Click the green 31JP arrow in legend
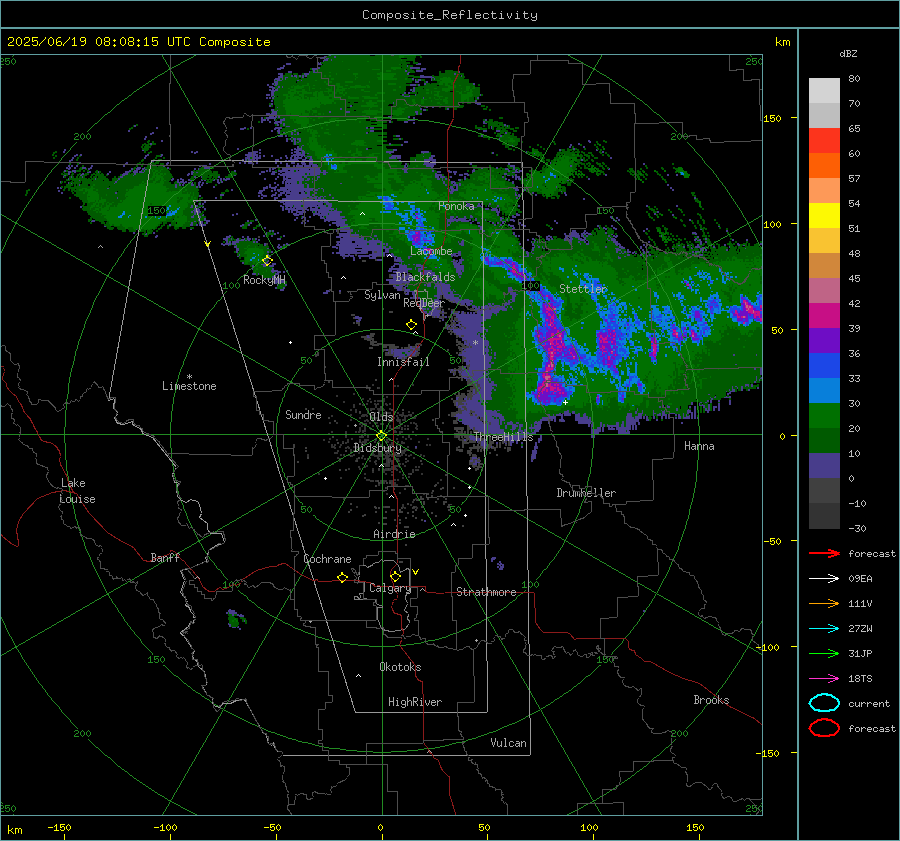Viewport: 900px width, 841px height. [x=824, y=653]
